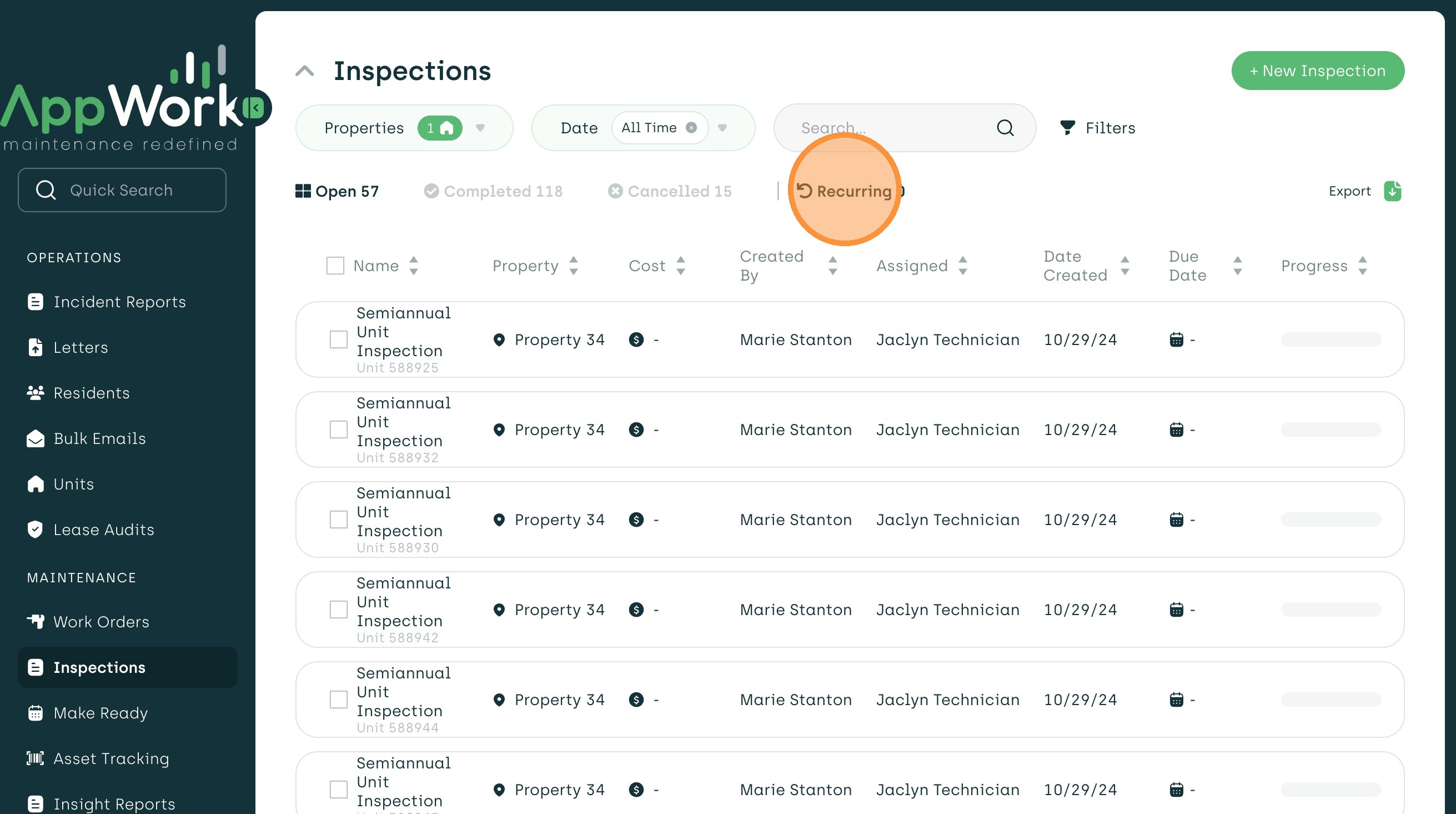Switch to the Completed 118 tab

[x=493, y=191]
